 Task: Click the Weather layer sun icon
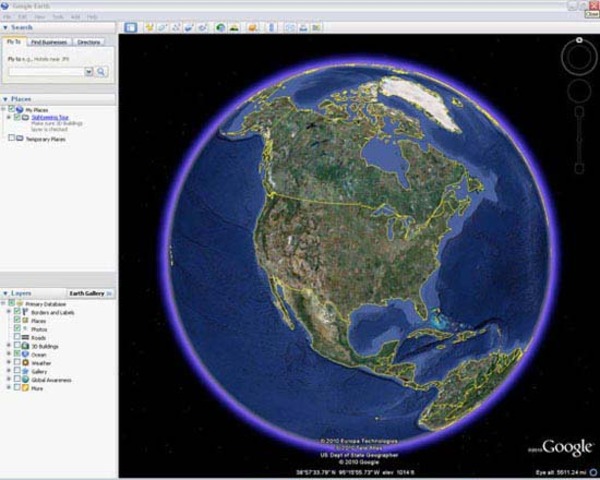(x=25, y=362)
